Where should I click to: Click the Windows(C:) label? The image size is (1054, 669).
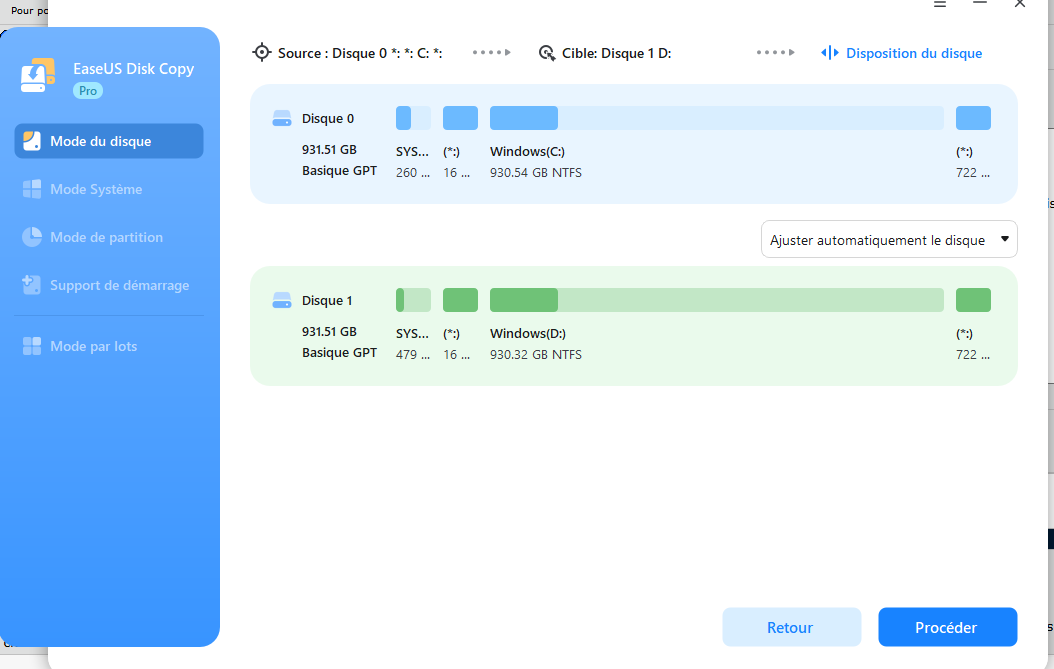[528, 152]
